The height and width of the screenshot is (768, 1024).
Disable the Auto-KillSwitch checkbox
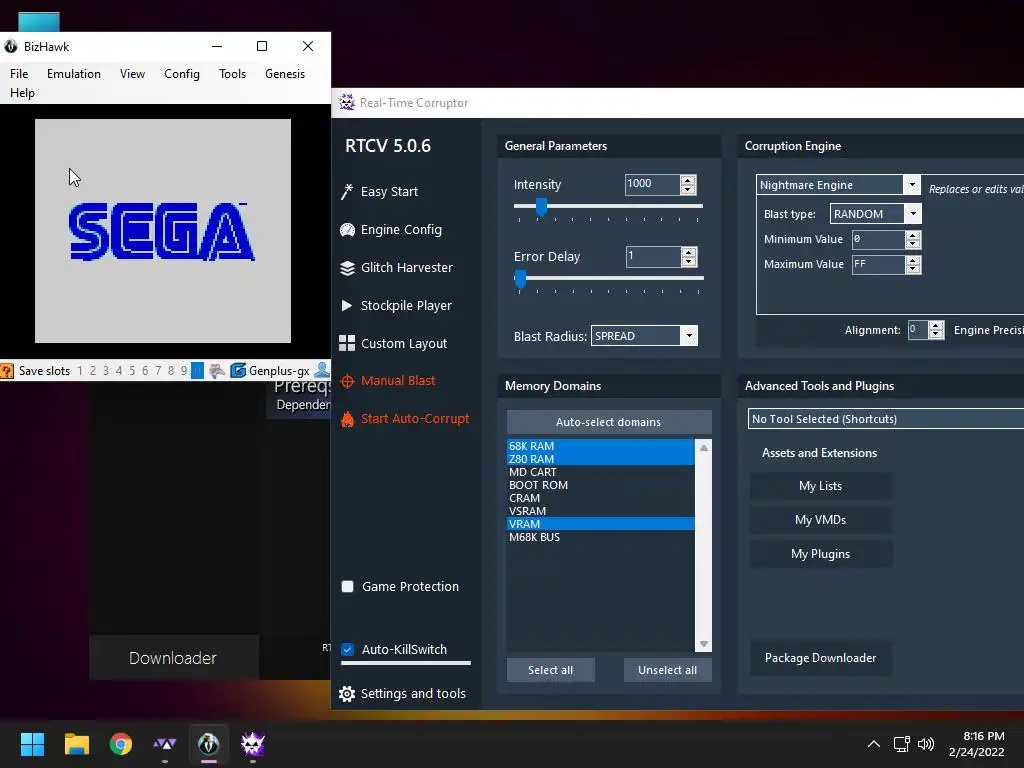[347, 650]
